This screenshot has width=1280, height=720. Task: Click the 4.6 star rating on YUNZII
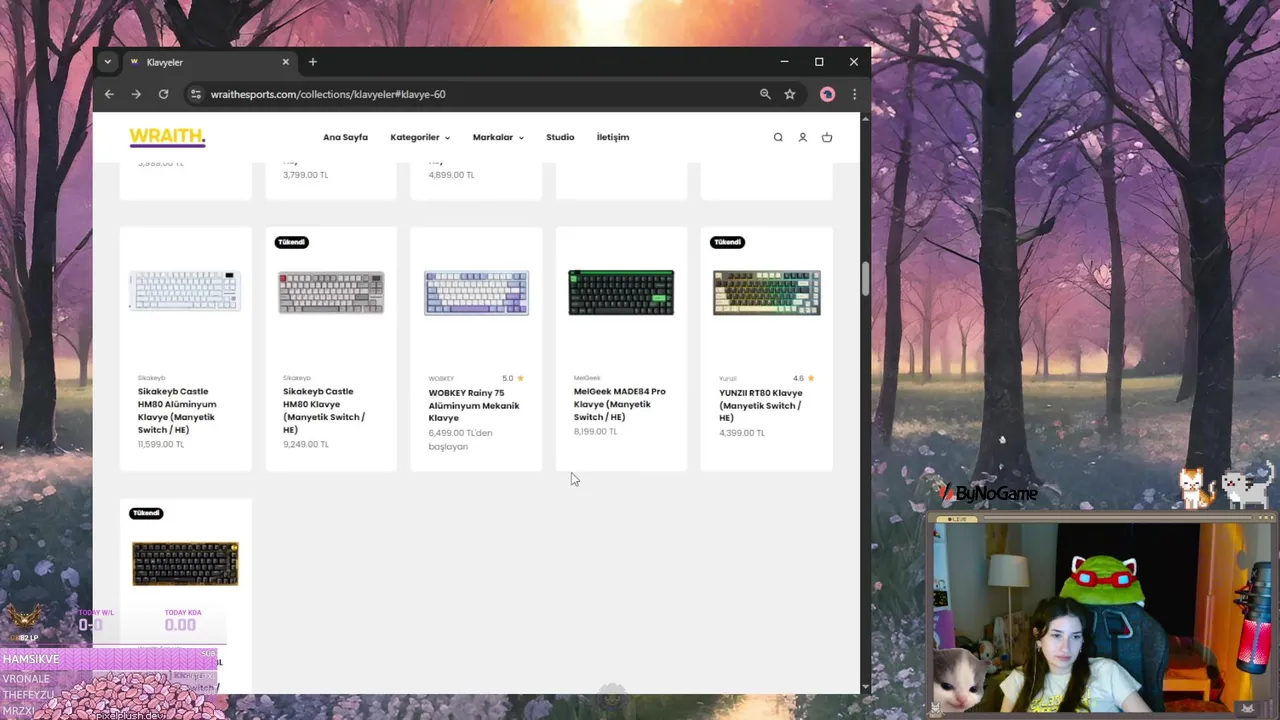pos(803,378)
